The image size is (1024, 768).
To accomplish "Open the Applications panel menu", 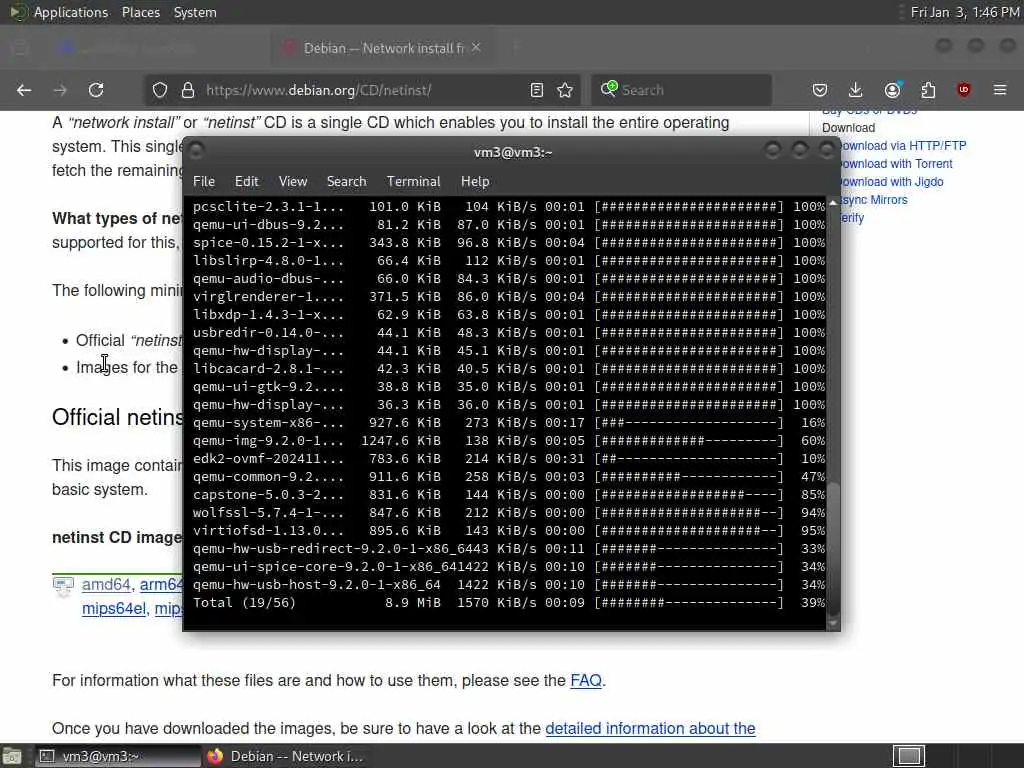I will [x=71, y=12].
